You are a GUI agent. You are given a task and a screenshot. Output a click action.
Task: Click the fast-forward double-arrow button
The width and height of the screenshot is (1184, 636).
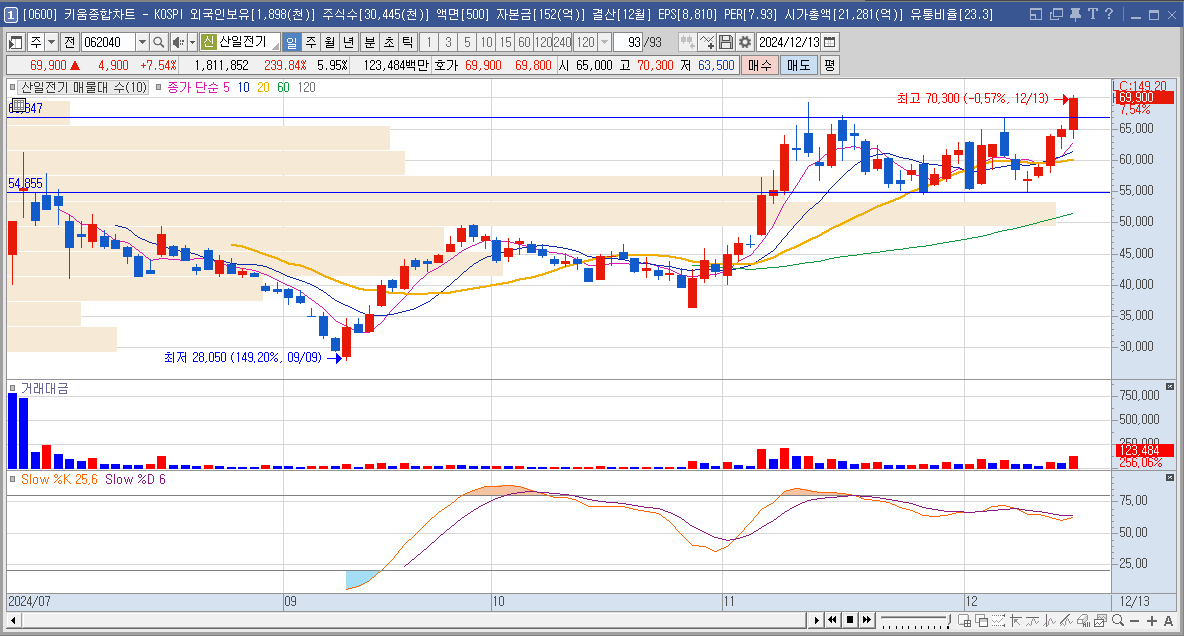tap(867, 620)
